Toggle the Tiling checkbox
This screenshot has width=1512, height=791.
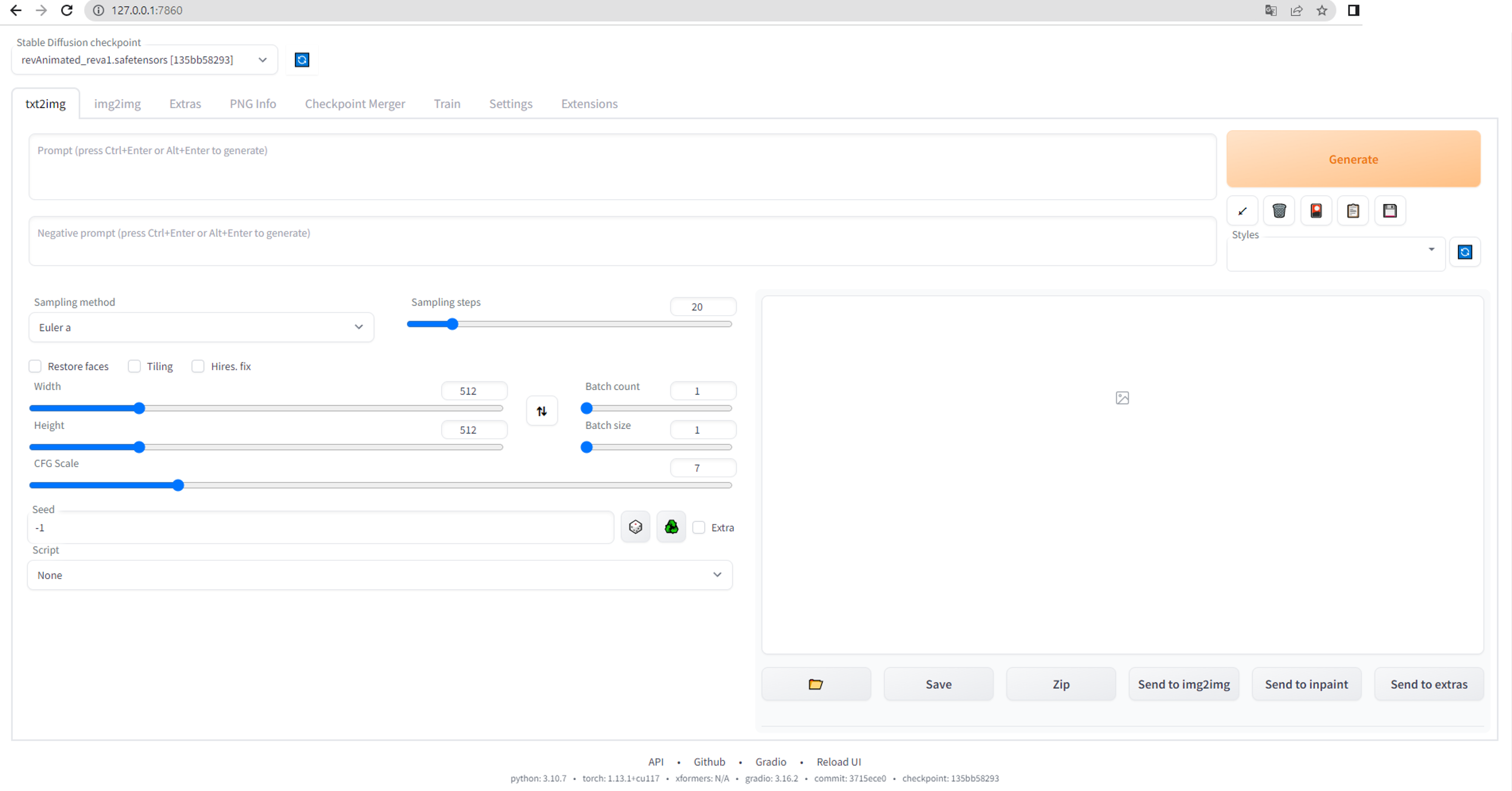click(134, 366)
